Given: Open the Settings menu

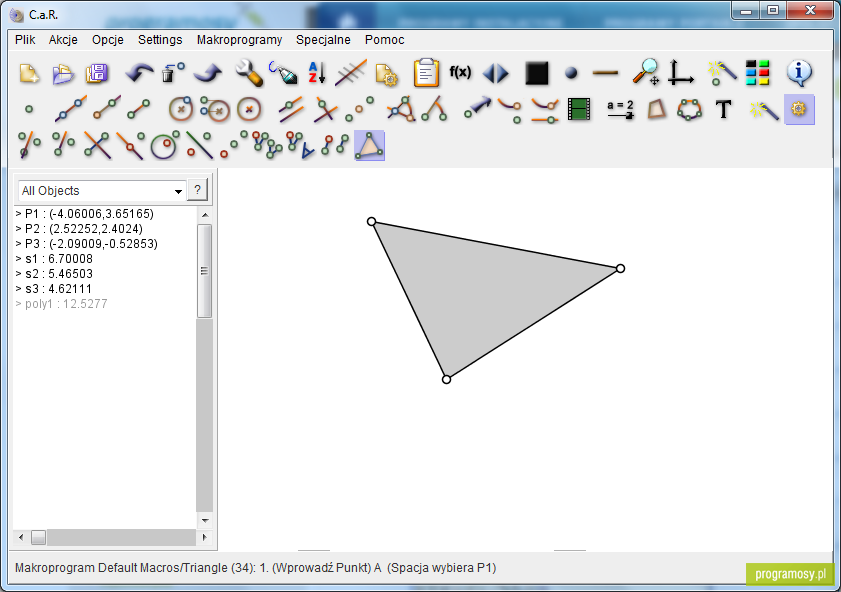Looking at the screenshot, I should [x=160, y=40].
